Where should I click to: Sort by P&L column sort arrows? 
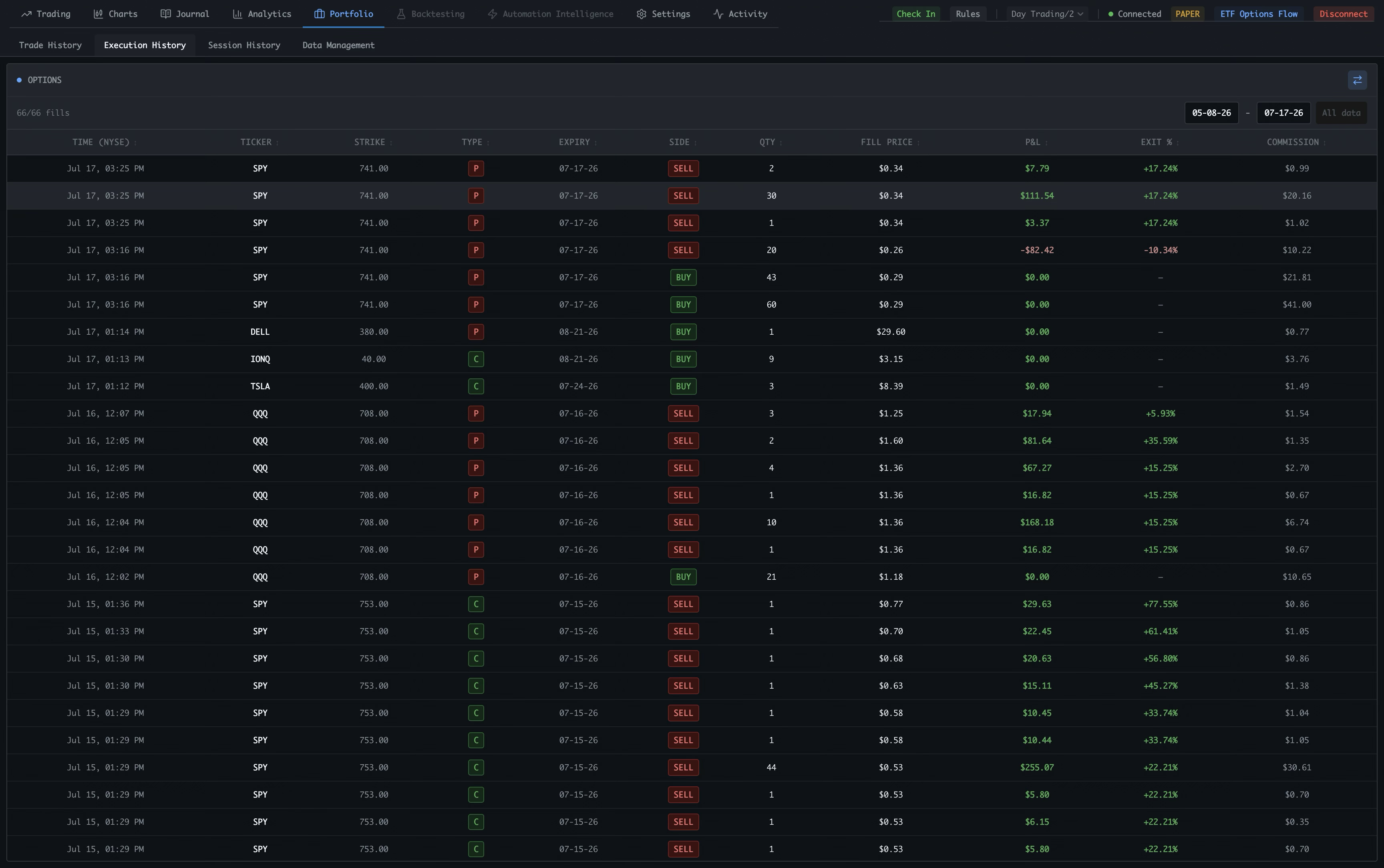1046,143
